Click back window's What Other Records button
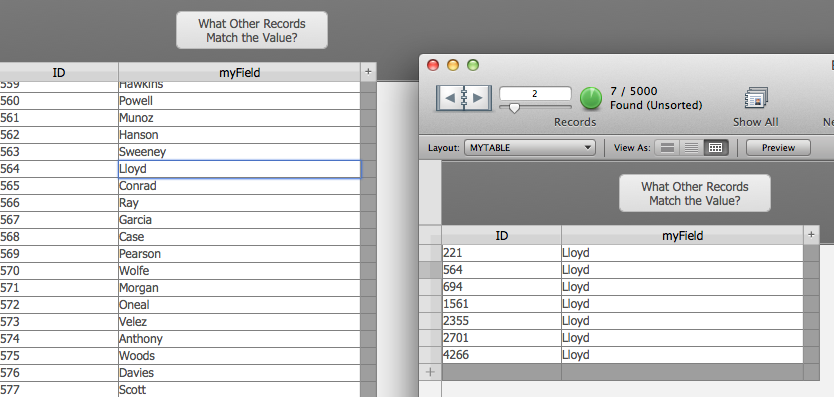The image size is (834, 397). tap(252, 30)
